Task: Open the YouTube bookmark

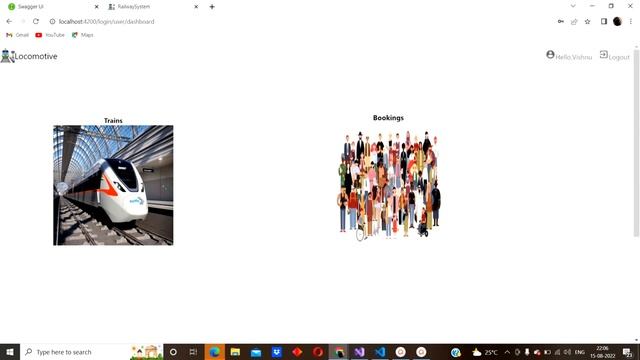Action: (50, 35)
